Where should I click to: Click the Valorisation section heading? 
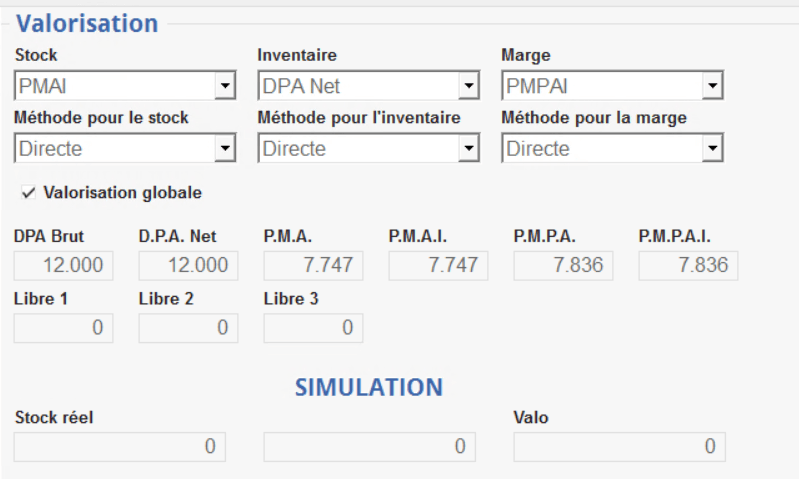[87, 23]
